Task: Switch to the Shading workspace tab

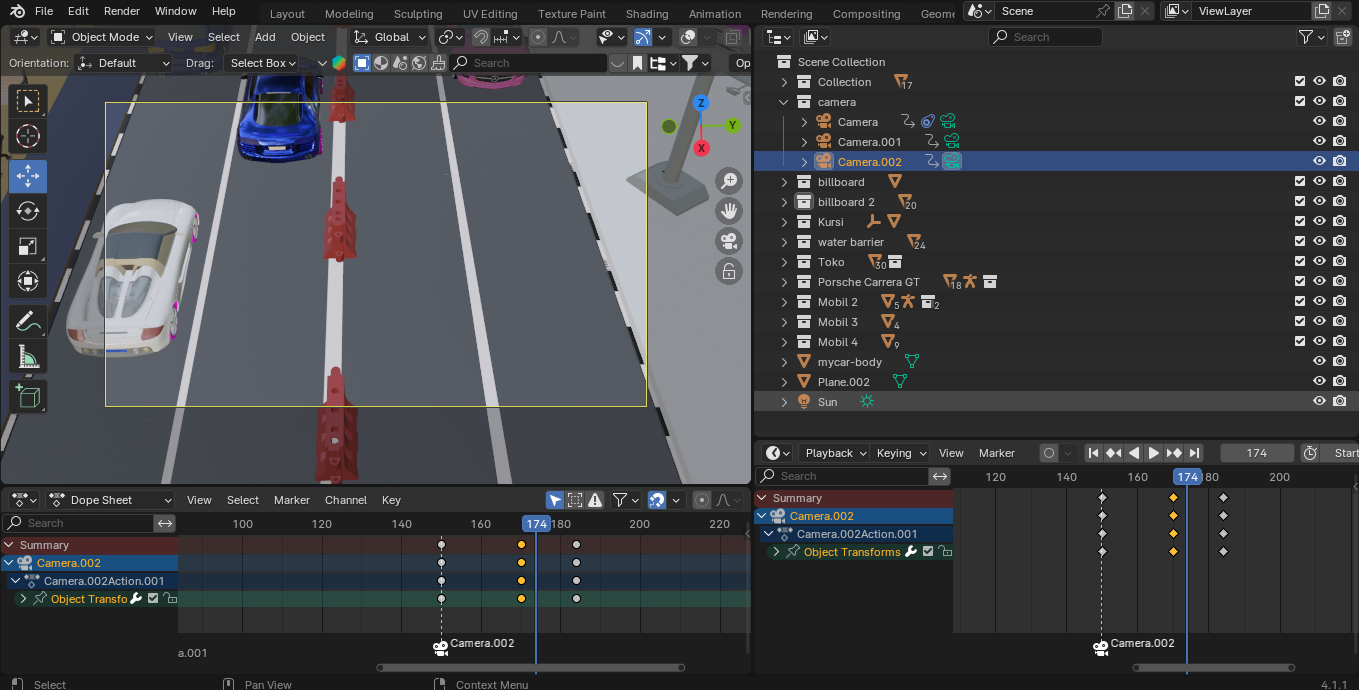Action: pyautogui.click(x=646, y=14)
